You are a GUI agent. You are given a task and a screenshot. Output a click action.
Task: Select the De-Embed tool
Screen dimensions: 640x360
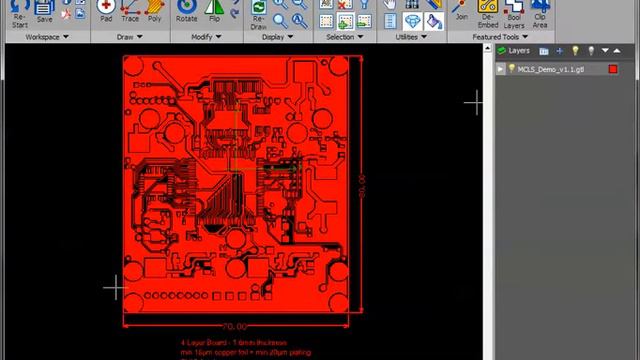coord(488,15)
